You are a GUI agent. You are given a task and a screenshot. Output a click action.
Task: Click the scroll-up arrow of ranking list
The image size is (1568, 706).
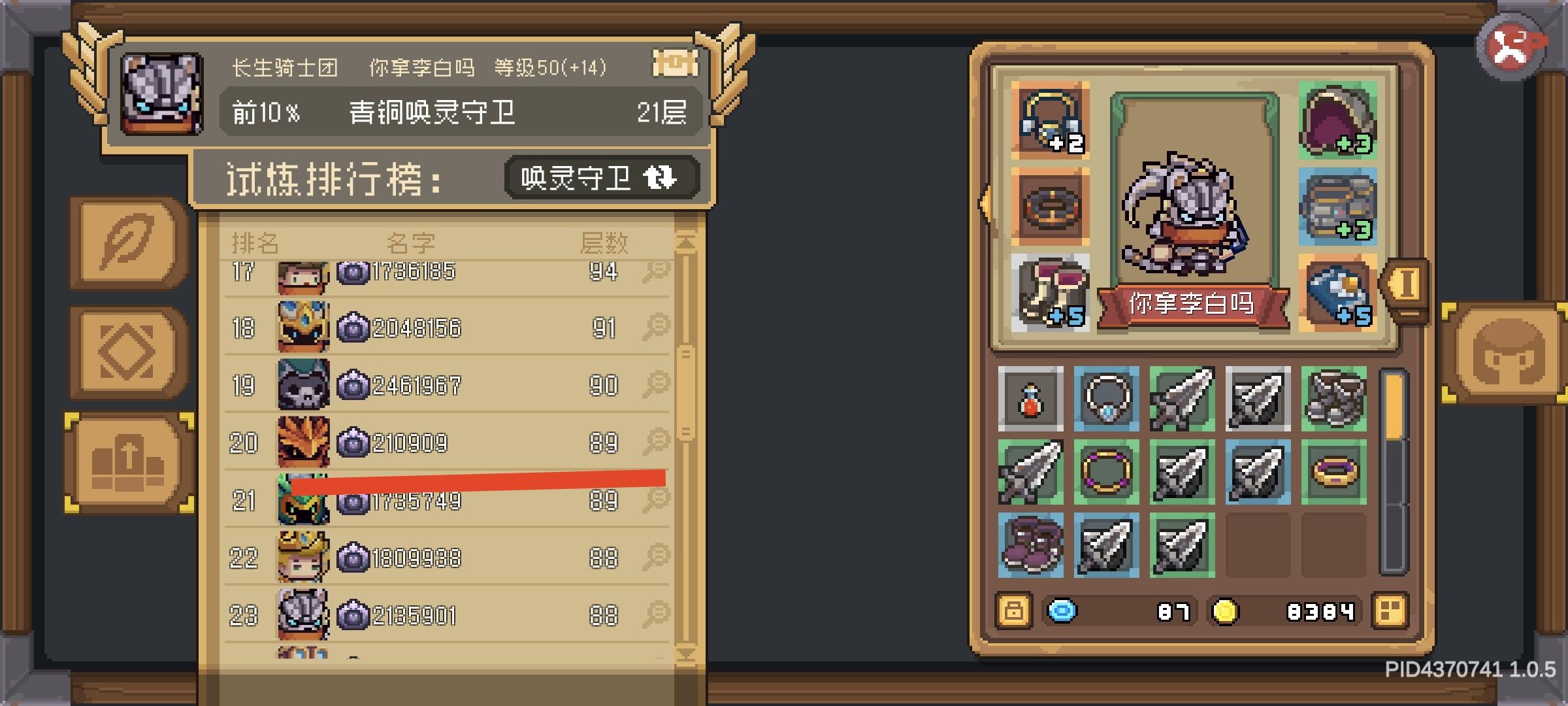[x=685, y=243]
